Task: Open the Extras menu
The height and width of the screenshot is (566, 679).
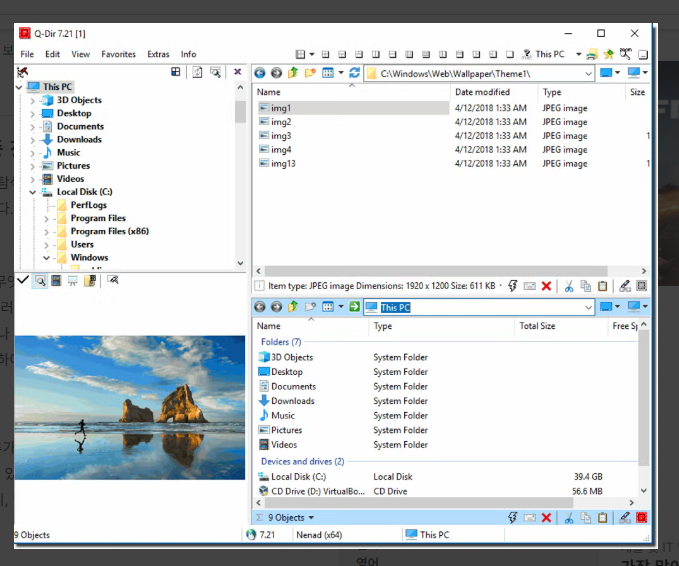Action: tap(158, 54)
